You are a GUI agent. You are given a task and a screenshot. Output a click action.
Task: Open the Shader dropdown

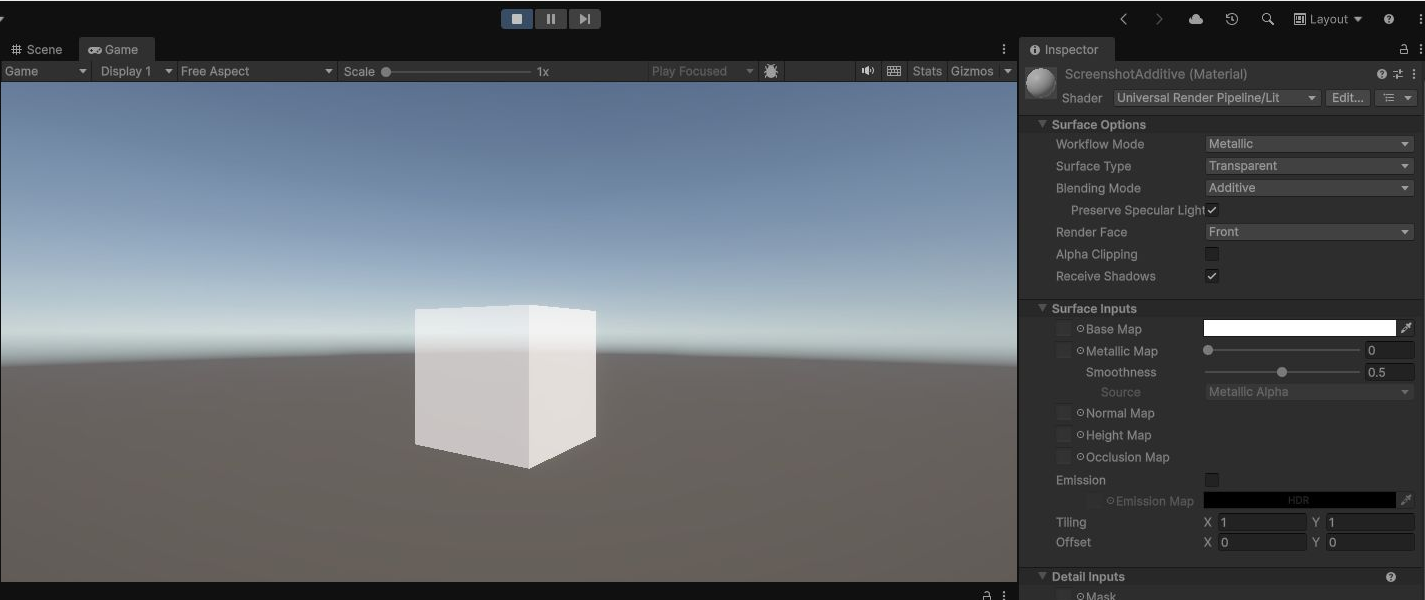pyautogui.click(x=1216, y=98)
